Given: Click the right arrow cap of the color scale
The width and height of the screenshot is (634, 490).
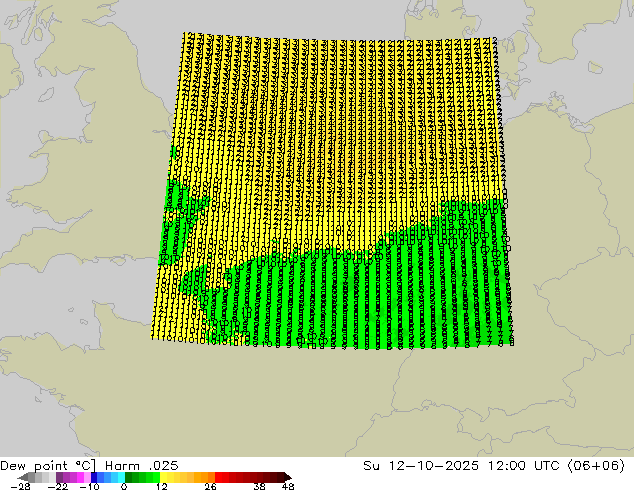Looking at the screenshot, I should pyautogui.click(x=286, y=477).
